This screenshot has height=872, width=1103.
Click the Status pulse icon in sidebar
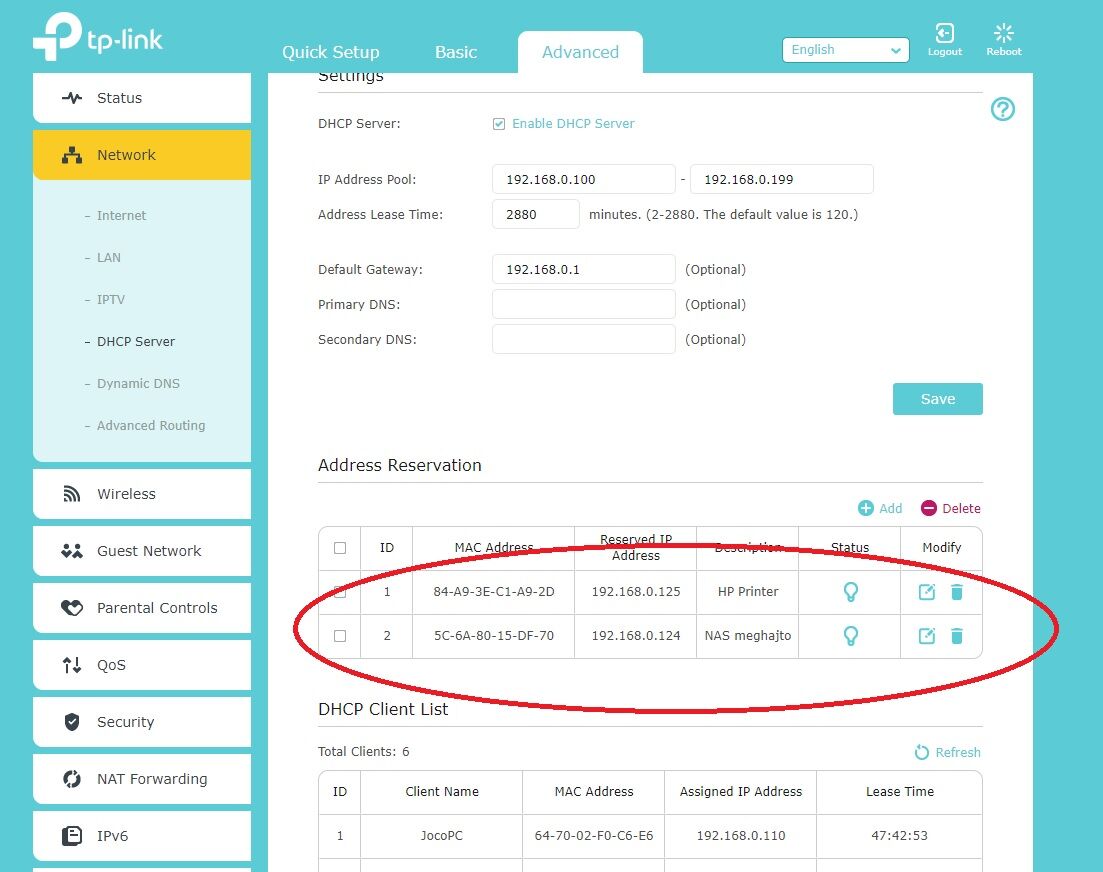(72, 98)
